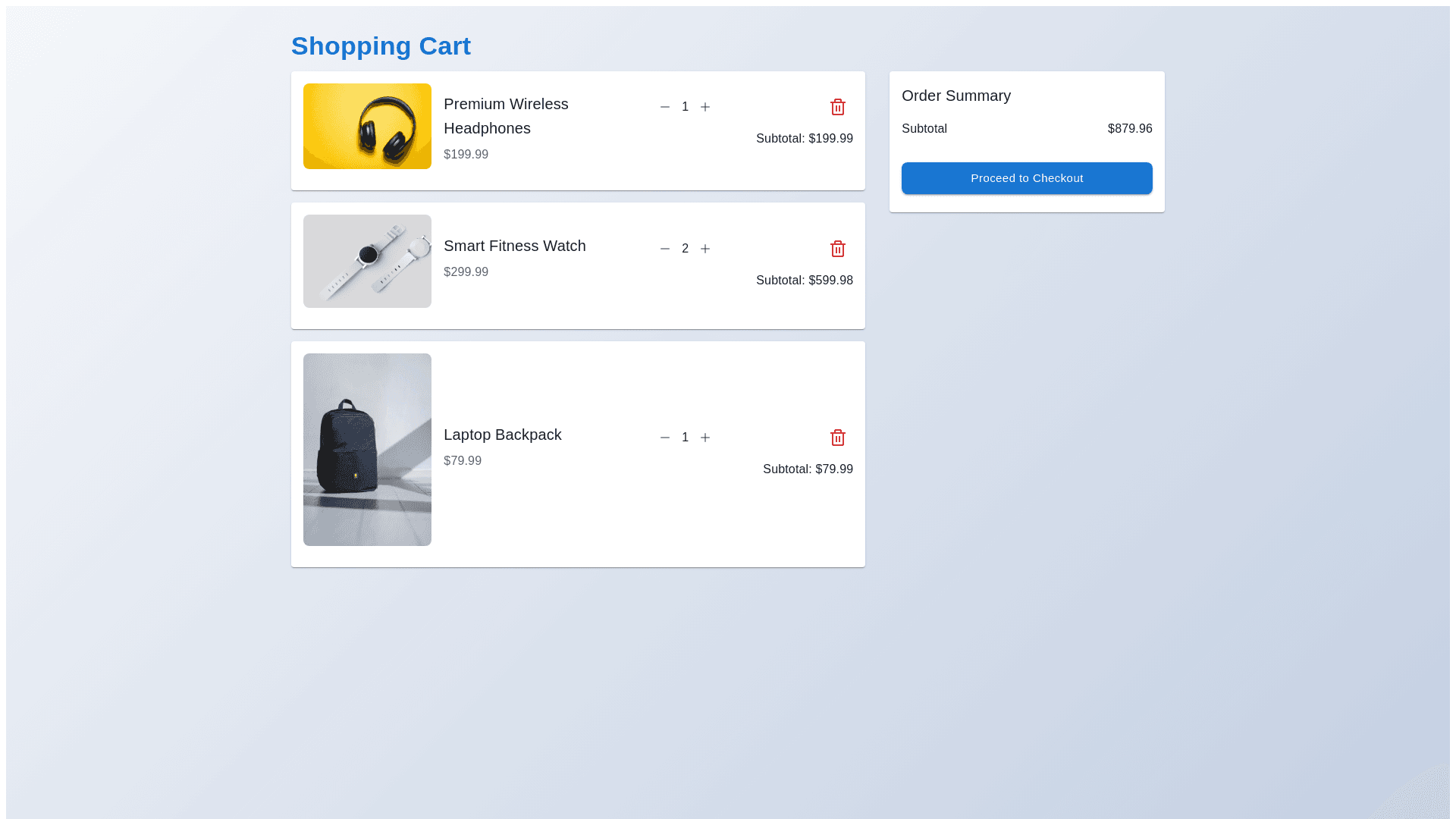Open the headphones product image
Screen dimensions: 1456x819
pos(367,126)
